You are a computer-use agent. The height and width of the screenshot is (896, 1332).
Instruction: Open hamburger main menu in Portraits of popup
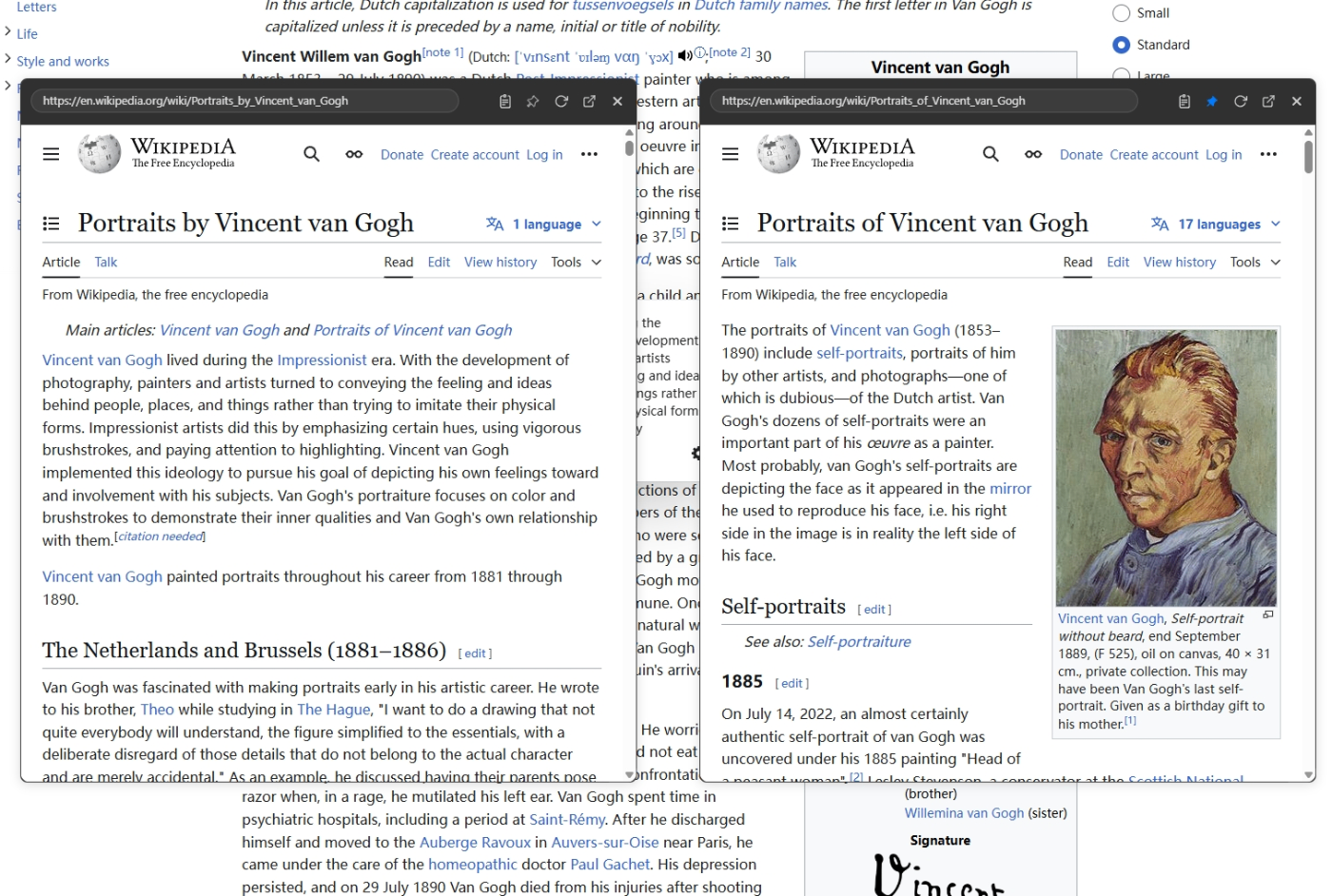click(x=731, y=154)
